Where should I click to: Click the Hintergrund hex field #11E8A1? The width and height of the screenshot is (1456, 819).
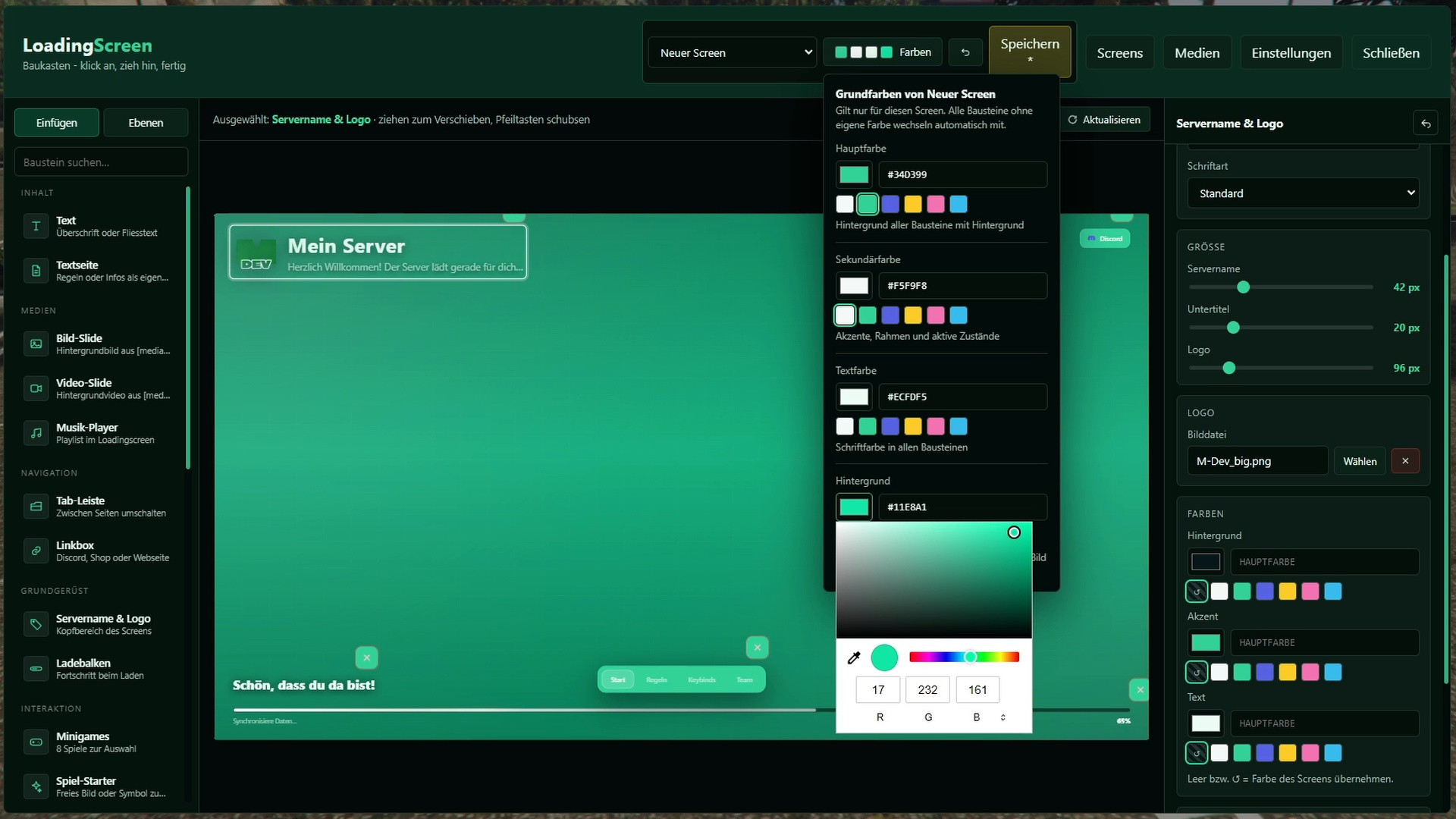[962, 507]
